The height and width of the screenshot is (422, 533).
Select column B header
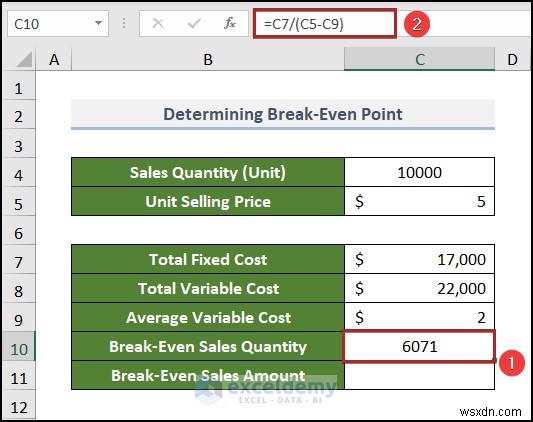pos(208,59)
